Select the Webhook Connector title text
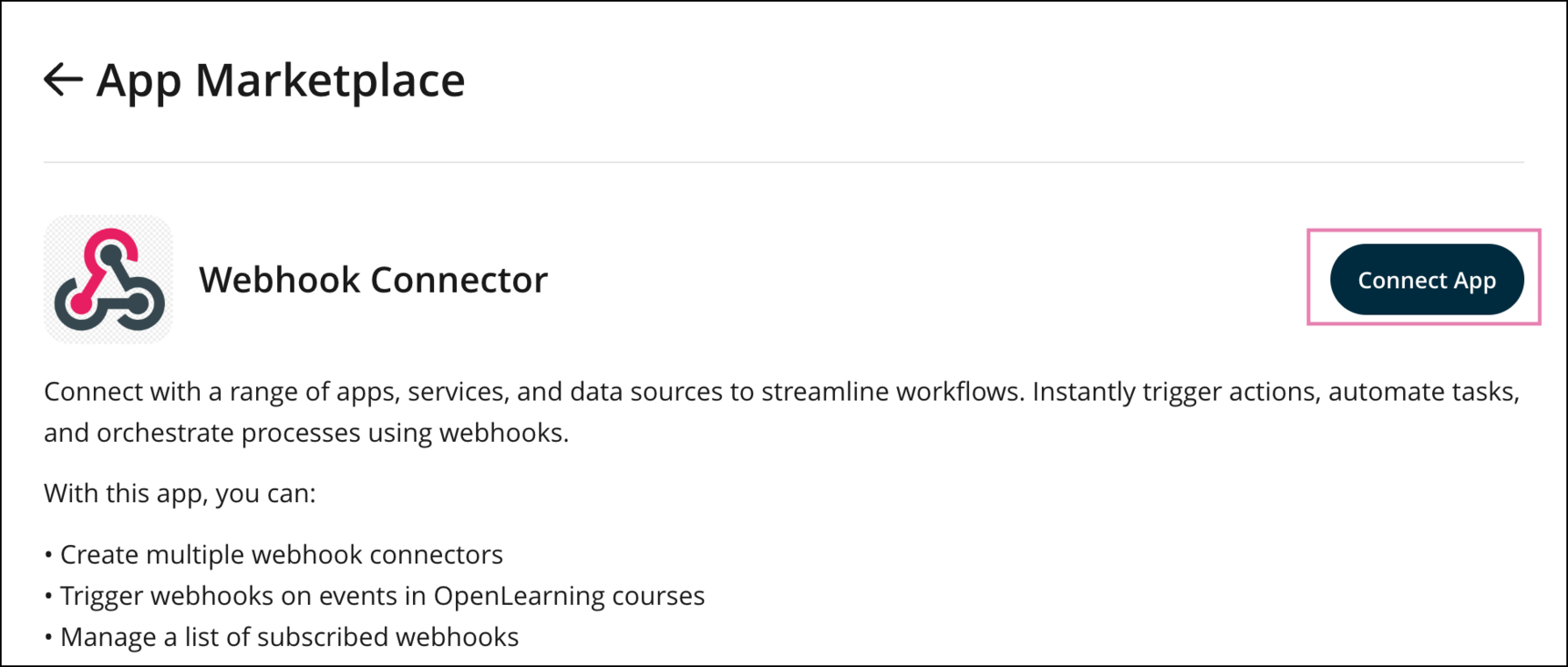Viewport: 1568px width, 667px height. click(x=373, y=280)
